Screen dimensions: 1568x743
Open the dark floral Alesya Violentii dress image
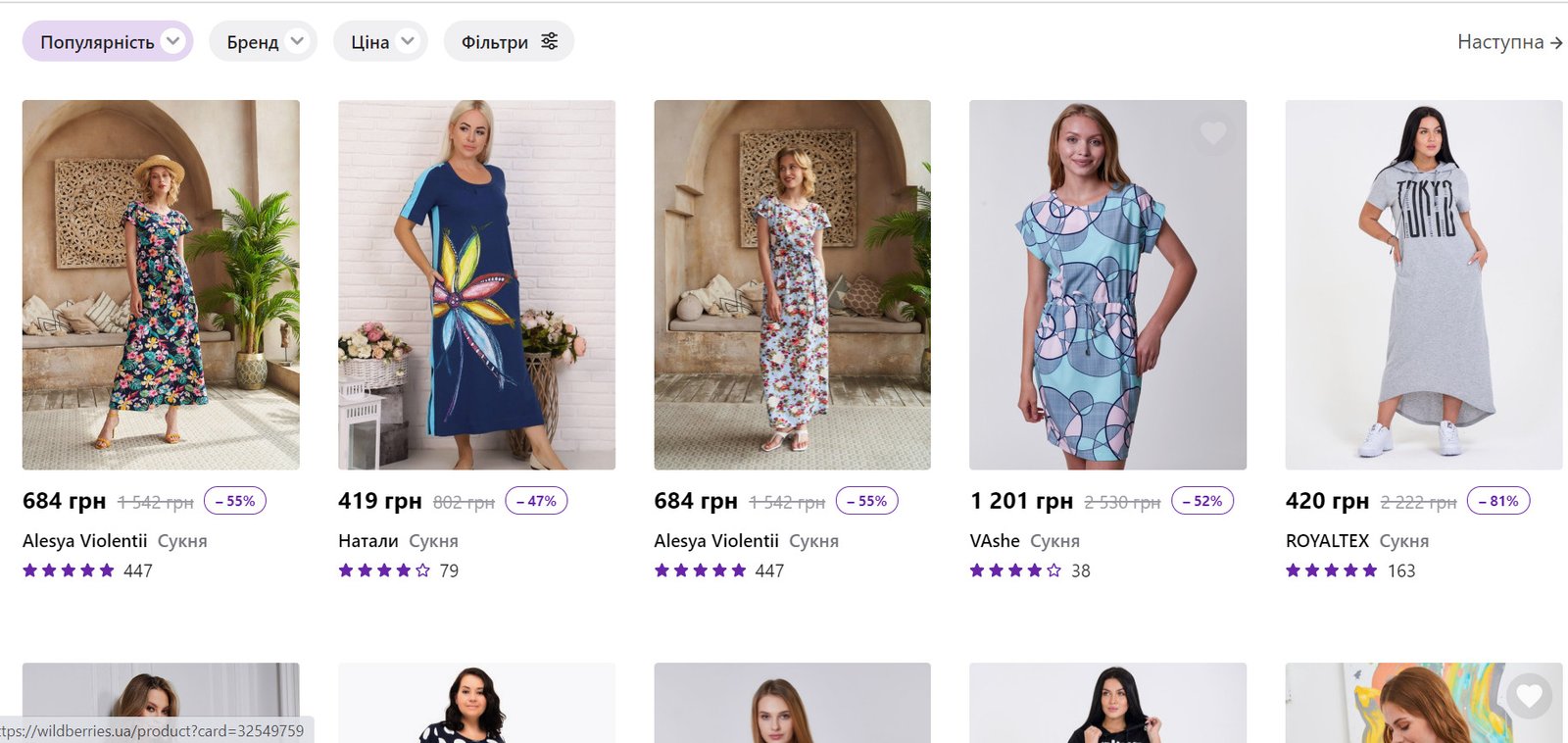click(161, 284)
